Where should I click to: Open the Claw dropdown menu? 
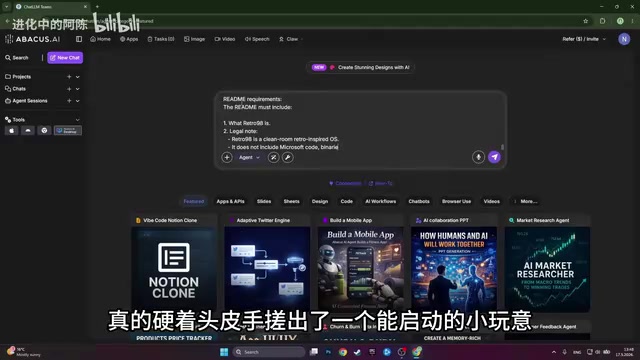[291, 39]
